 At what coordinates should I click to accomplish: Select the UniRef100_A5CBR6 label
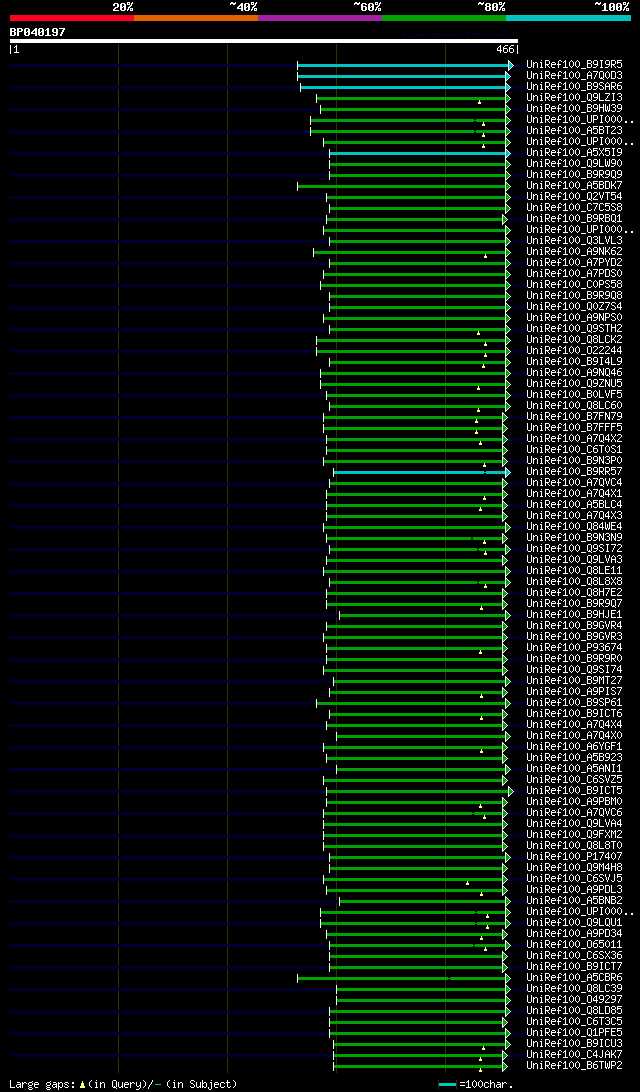[575, 977]
